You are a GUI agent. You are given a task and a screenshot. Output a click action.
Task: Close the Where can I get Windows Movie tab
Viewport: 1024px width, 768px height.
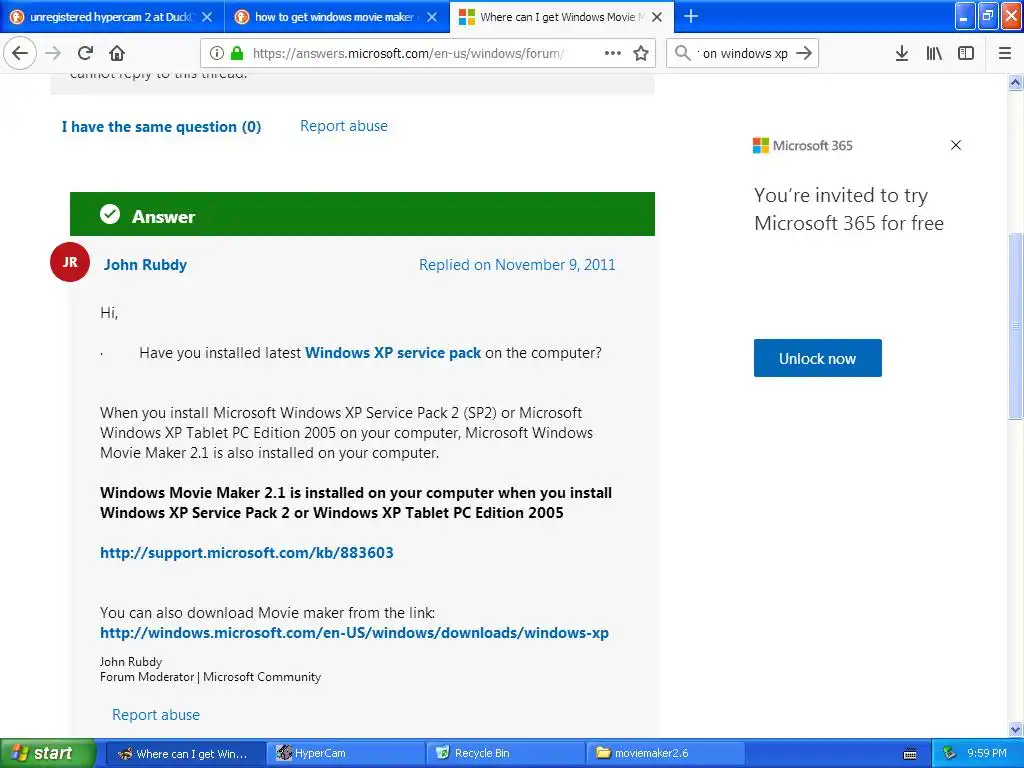[657, 17]
